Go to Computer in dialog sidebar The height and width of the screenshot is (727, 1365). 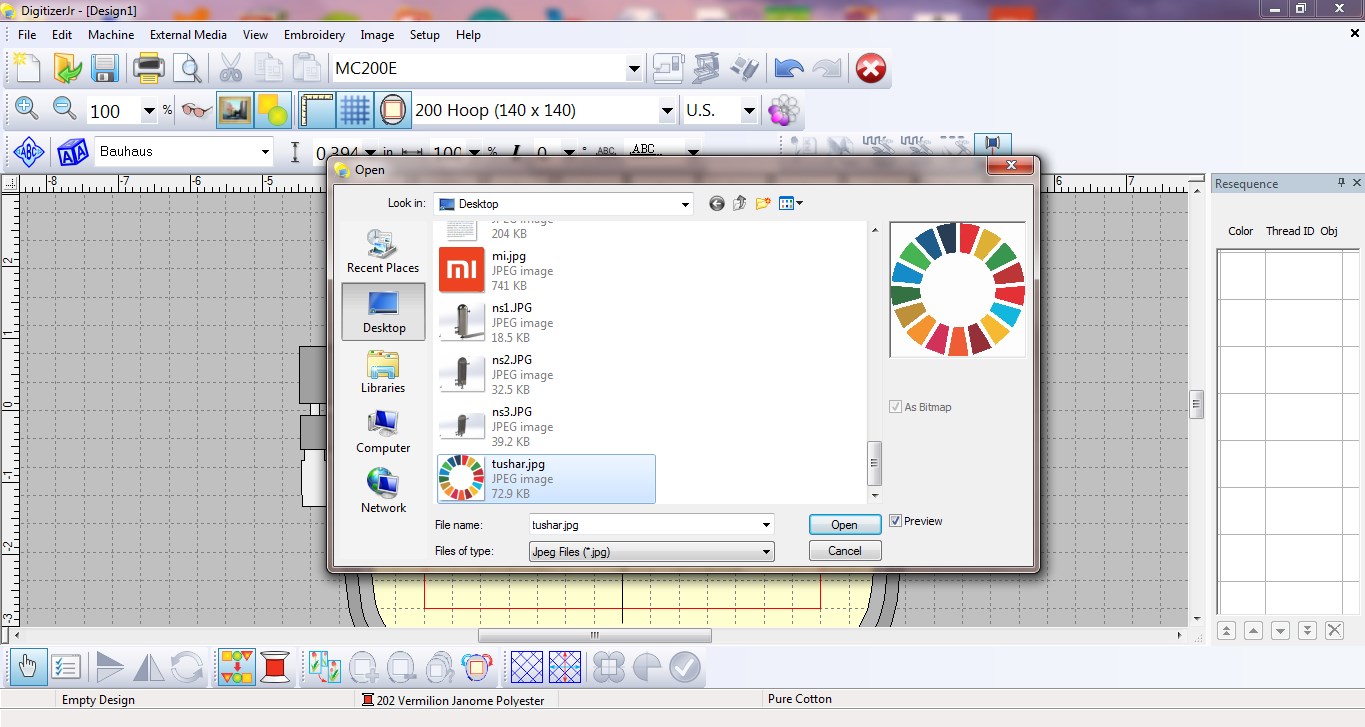(383, 431)
